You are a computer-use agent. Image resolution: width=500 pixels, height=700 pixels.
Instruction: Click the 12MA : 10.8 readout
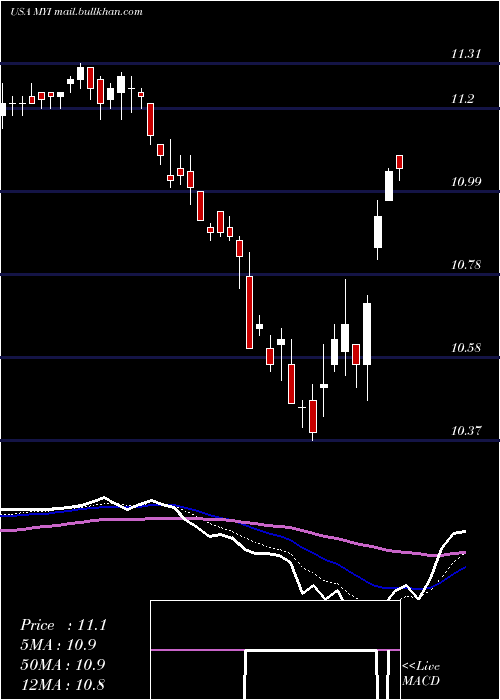tap(63, 684)
